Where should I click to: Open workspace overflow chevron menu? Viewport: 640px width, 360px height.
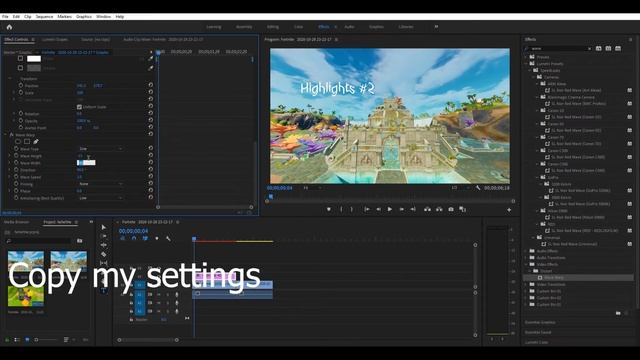click(436, 27)
